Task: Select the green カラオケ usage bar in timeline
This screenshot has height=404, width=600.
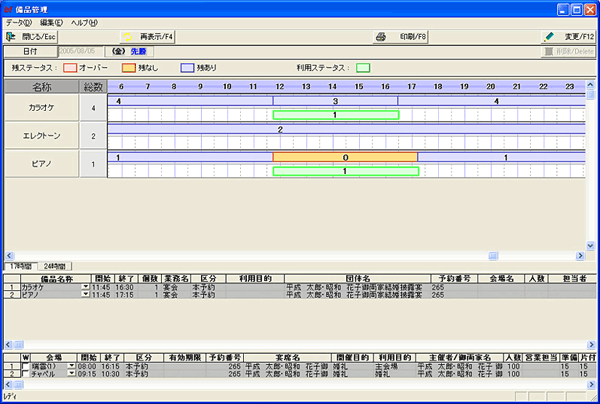Action: coord(335,115)
